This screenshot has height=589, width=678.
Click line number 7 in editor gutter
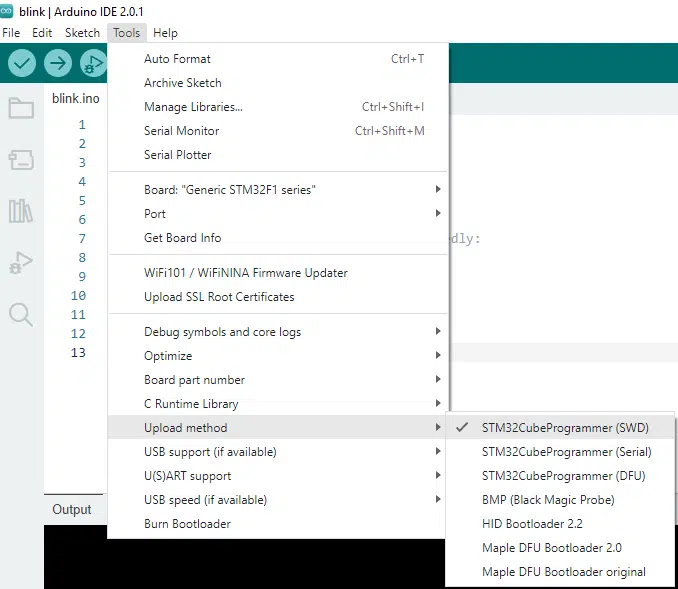pos(82,238)
